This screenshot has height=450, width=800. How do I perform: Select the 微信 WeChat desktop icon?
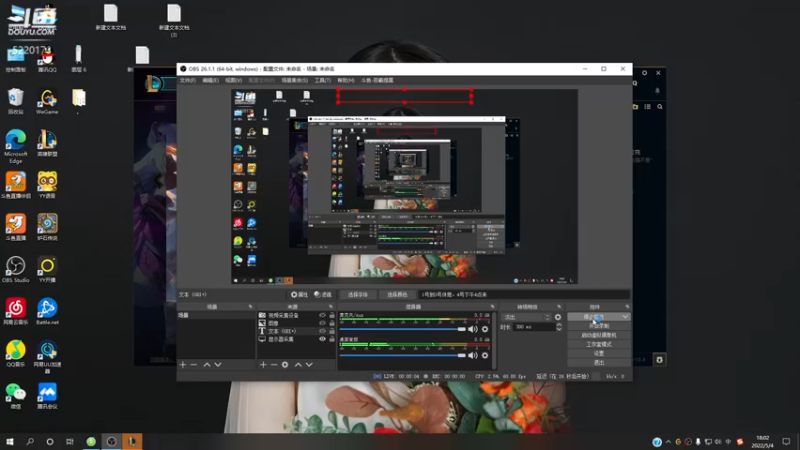pos(15,396)
